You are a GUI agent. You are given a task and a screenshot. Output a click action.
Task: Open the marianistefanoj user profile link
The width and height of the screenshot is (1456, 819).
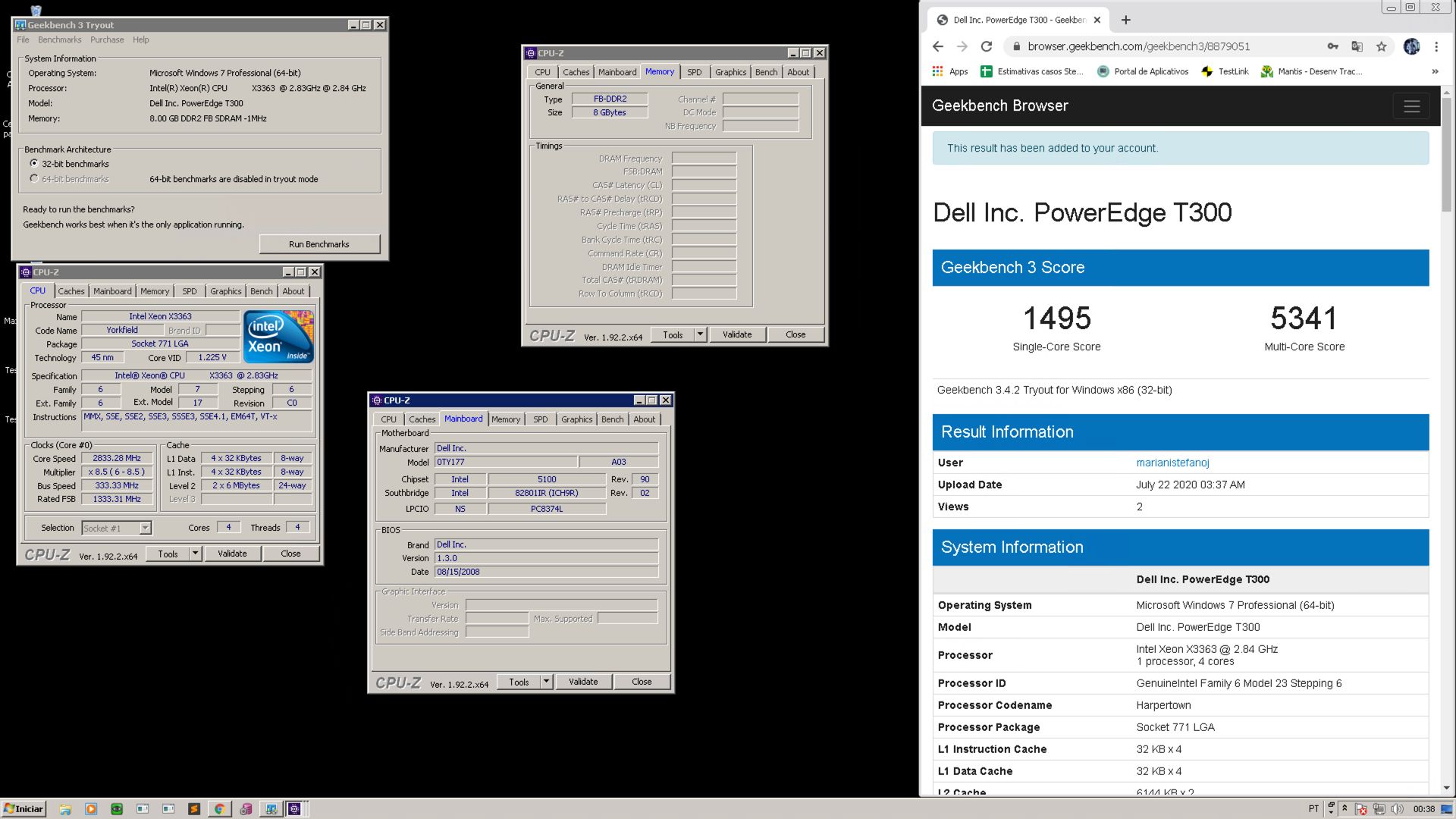click(x=1172, y=463)
